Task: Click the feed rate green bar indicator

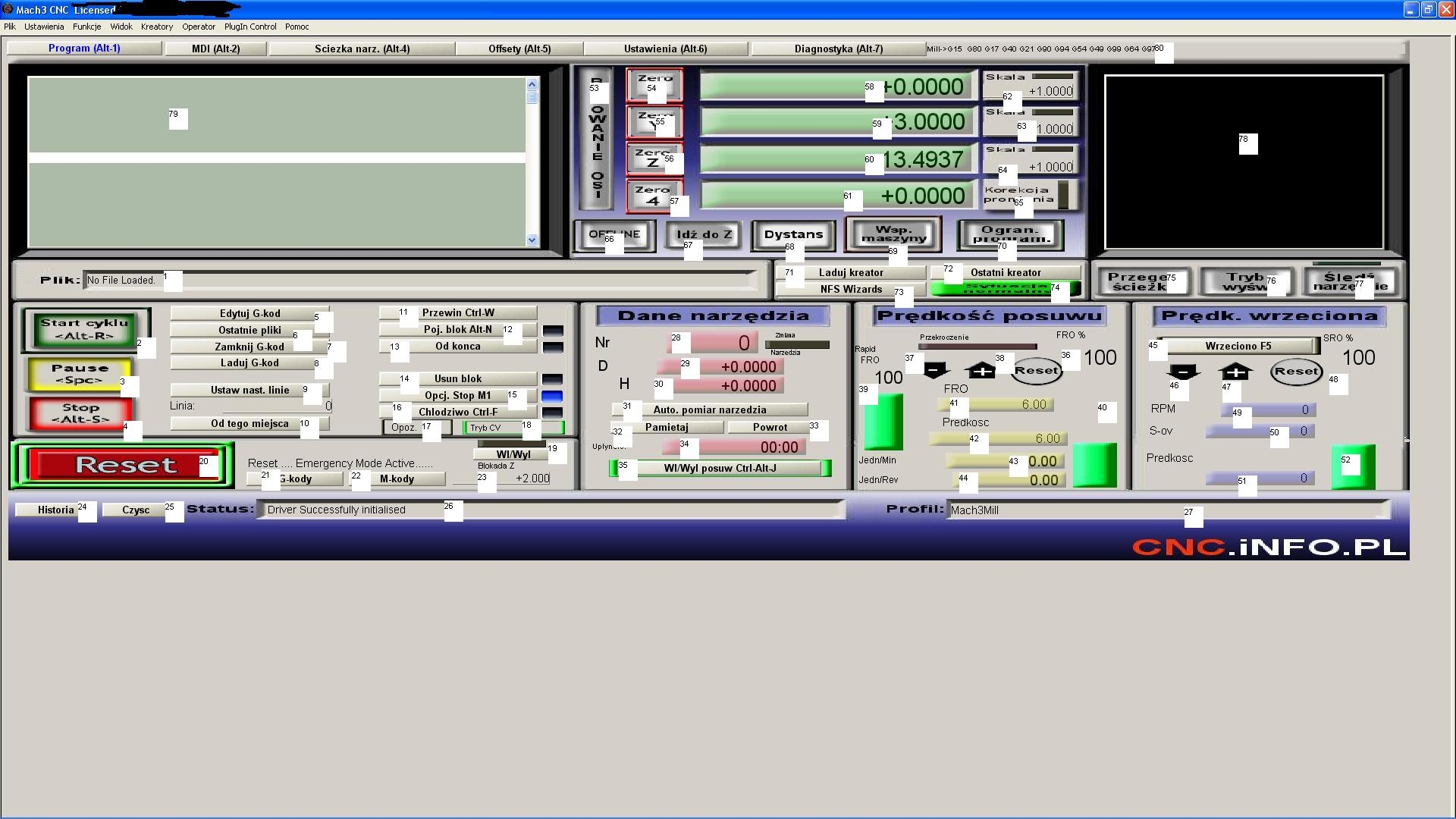Action: click(1094, 465)
